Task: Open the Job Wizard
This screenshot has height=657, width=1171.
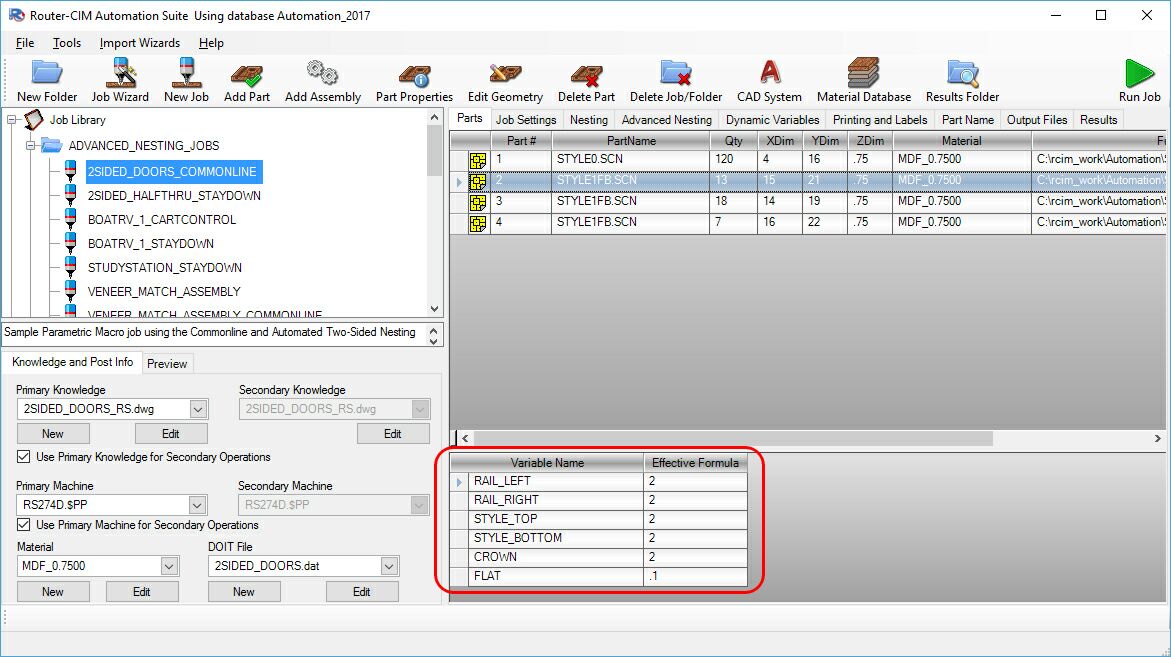Action: pyautogui.click(x=121, y=78)
